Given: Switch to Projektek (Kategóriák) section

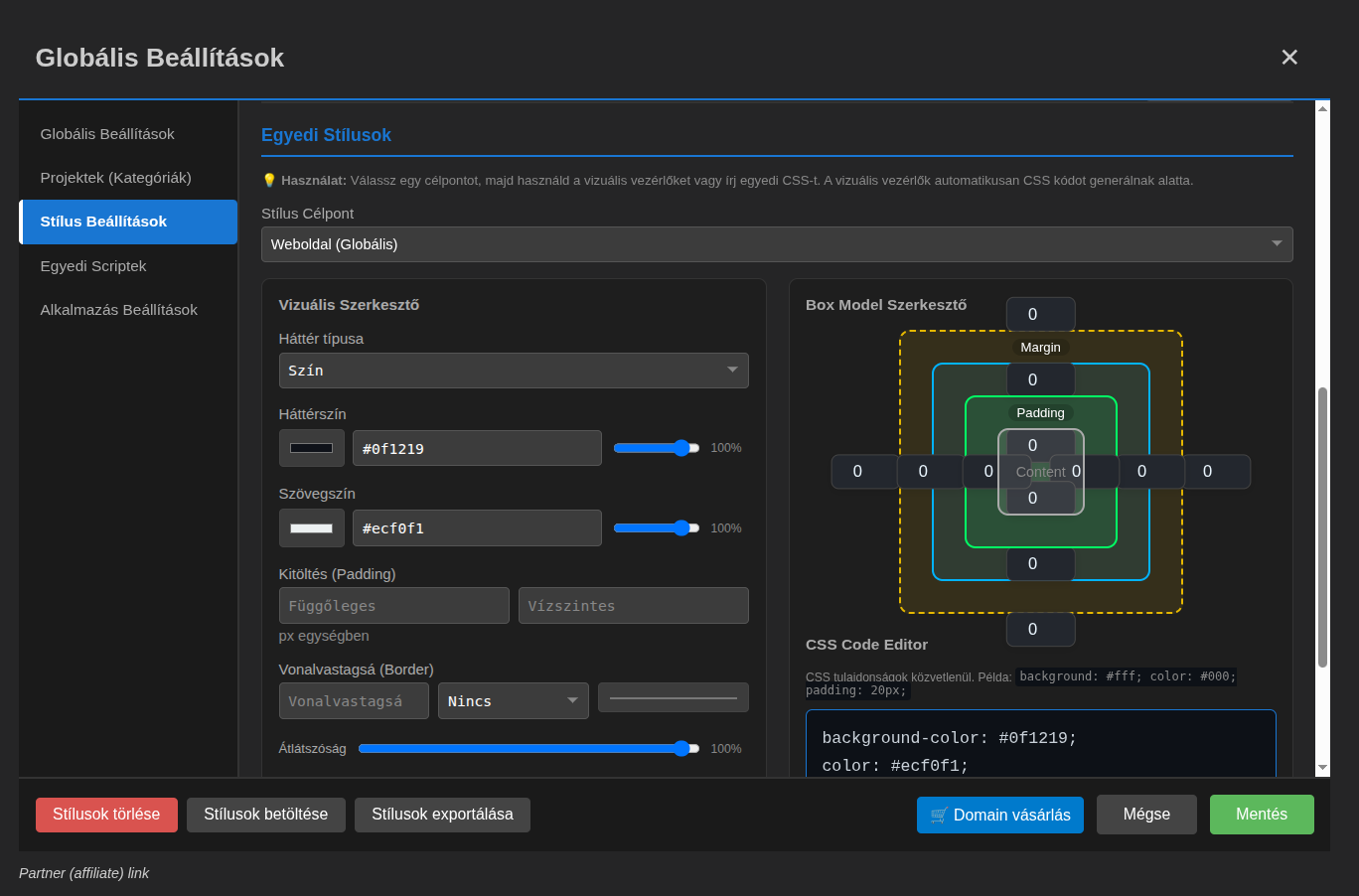Looking at the screenshot, I should tap(115, 178).
